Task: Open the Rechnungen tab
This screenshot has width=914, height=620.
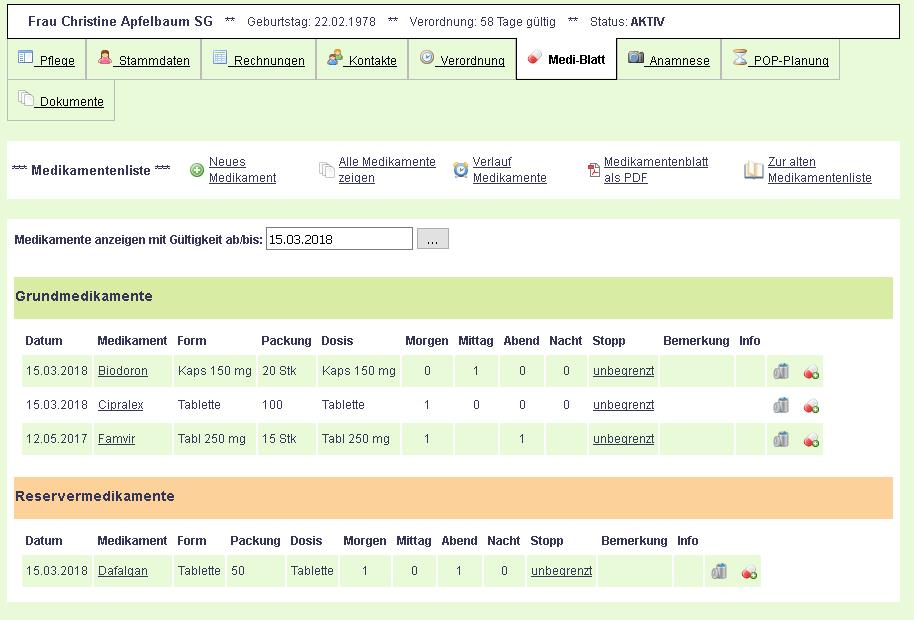Action: pyautogui.click(x=258, y=60)
